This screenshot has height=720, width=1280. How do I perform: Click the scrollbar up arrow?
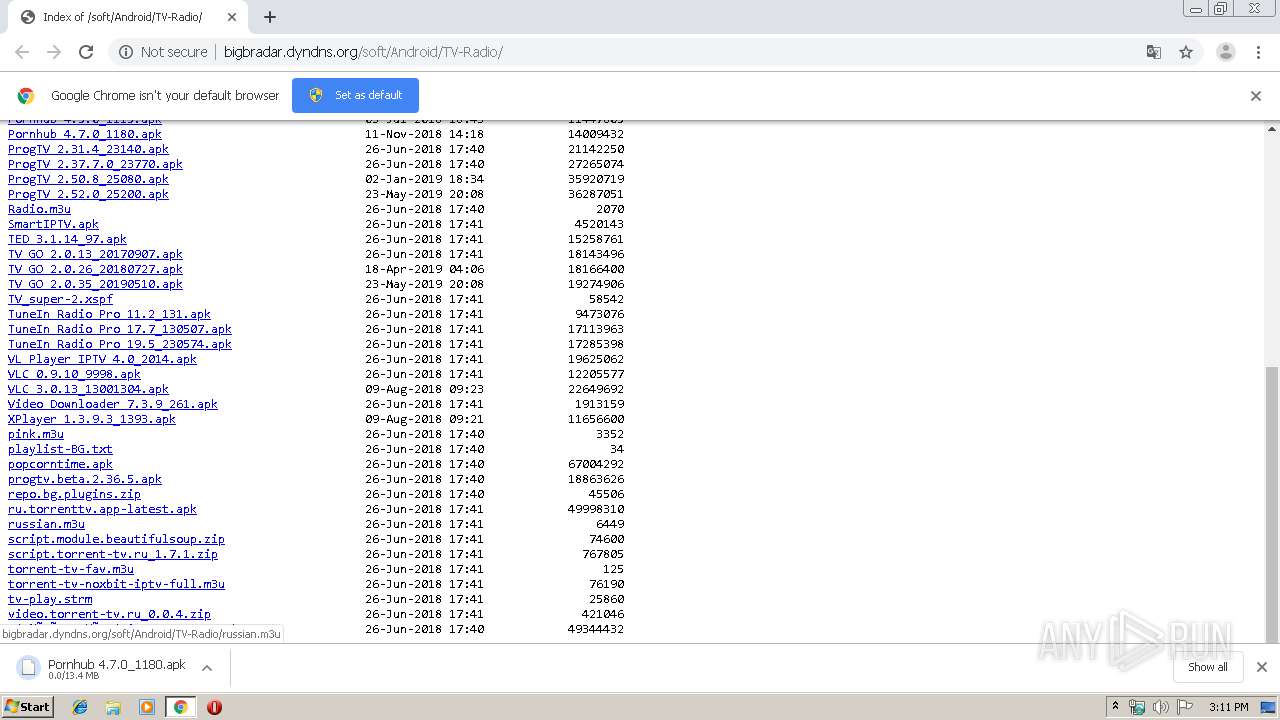click(1272, 128)
